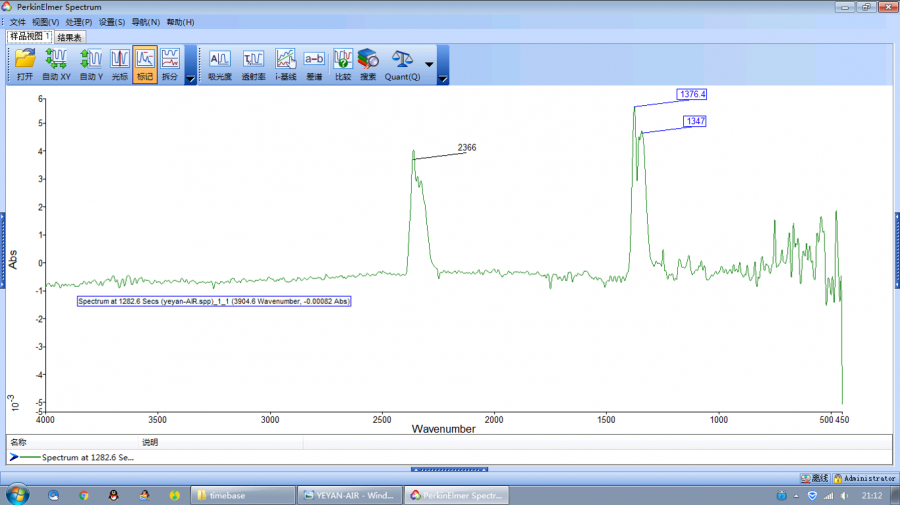This screenshot has height=505, width=900.
Task: Select the 光标 cursor tool
Action: pyautogui.click(x=119, y=63)
